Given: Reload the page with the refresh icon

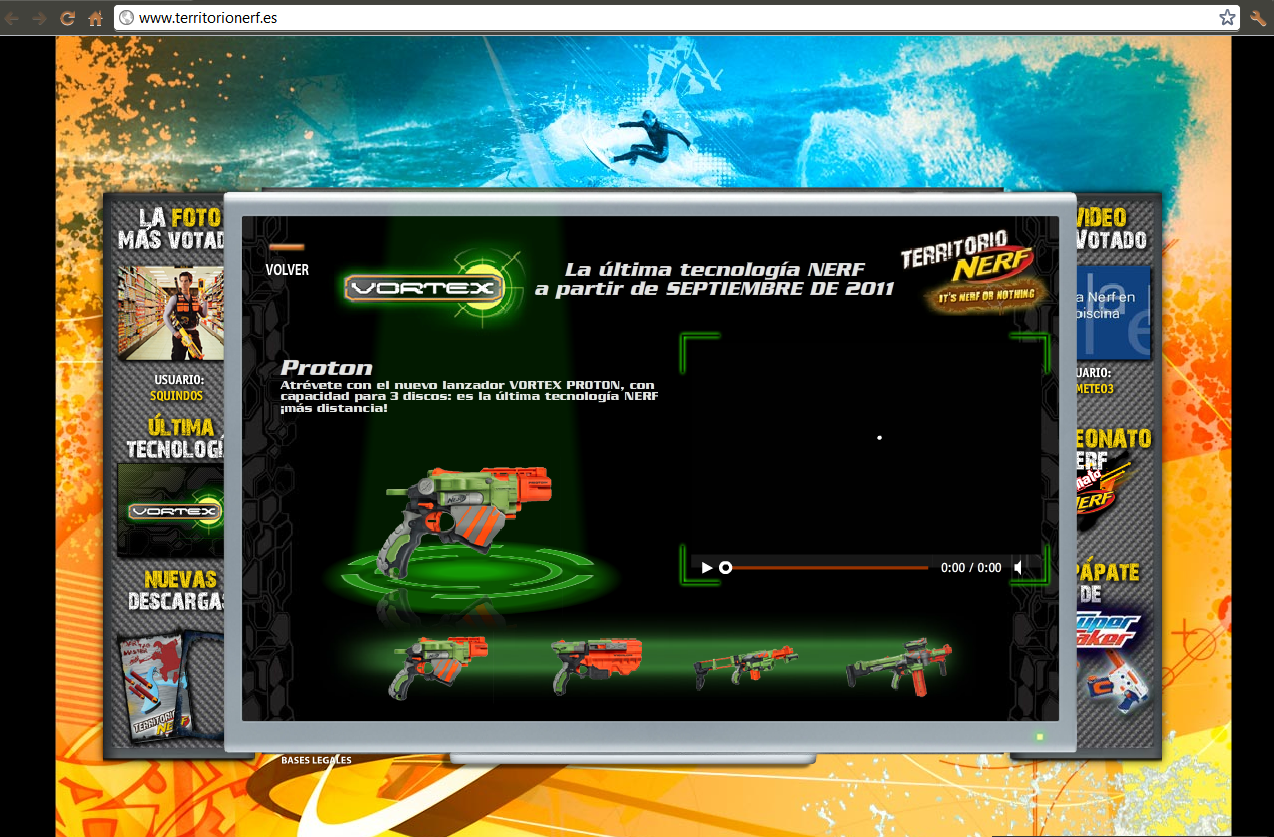Looking at the screenshot, I should point(68,18).
